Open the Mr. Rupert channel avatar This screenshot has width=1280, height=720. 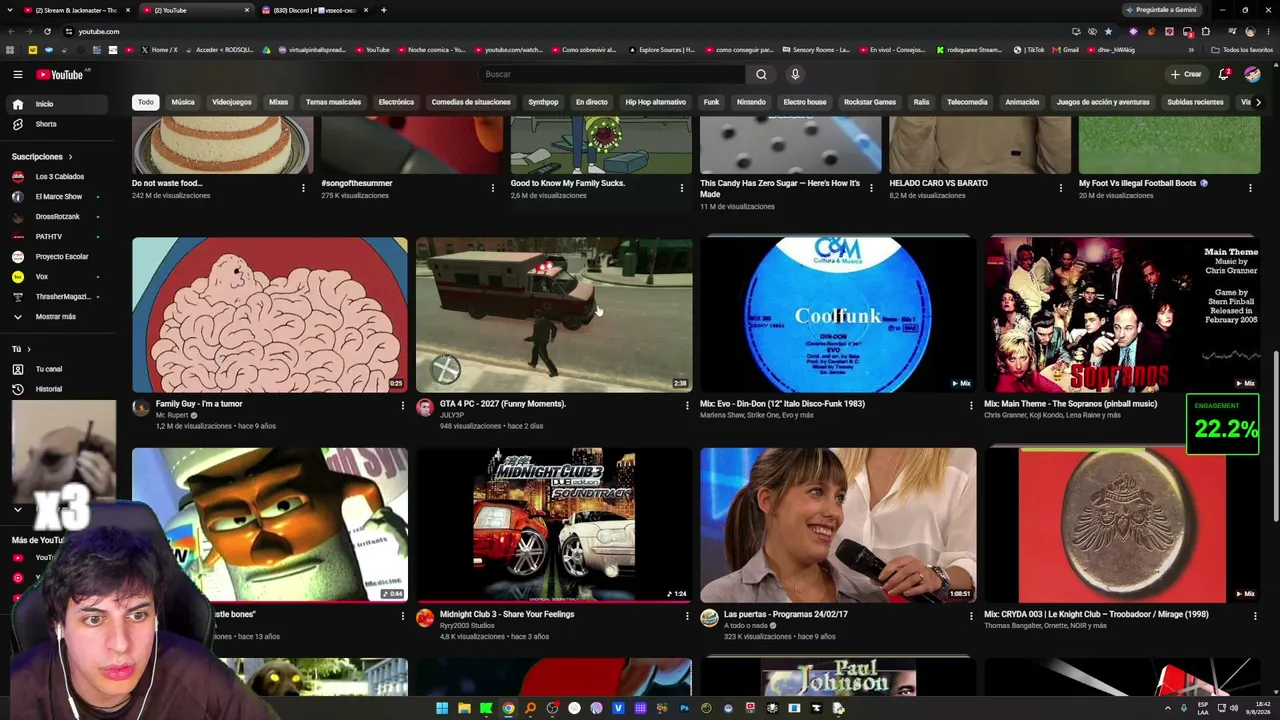coord(141,408)
